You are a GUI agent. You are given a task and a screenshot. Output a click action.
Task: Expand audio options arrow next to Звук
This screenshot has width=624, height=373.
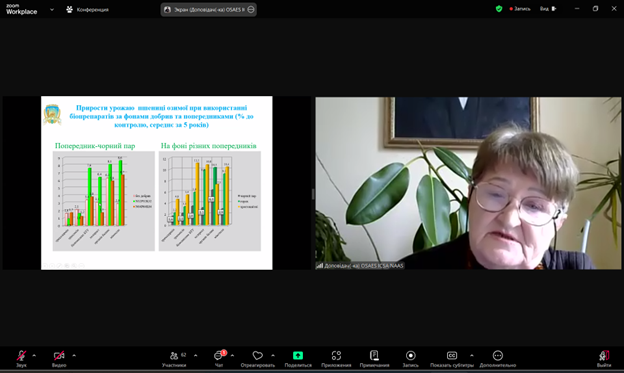coord(34,355)
